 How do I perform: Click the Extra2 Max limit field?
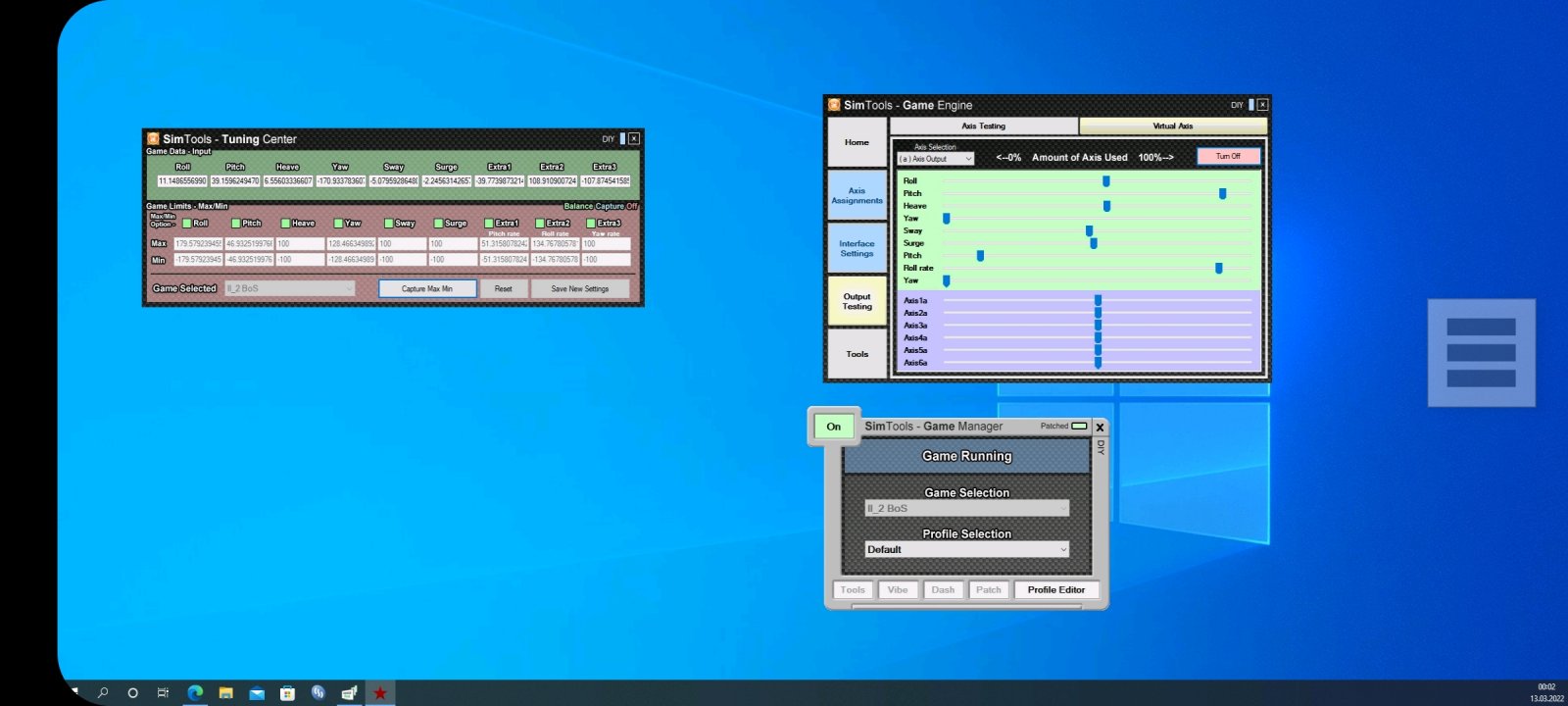point(555,243)
